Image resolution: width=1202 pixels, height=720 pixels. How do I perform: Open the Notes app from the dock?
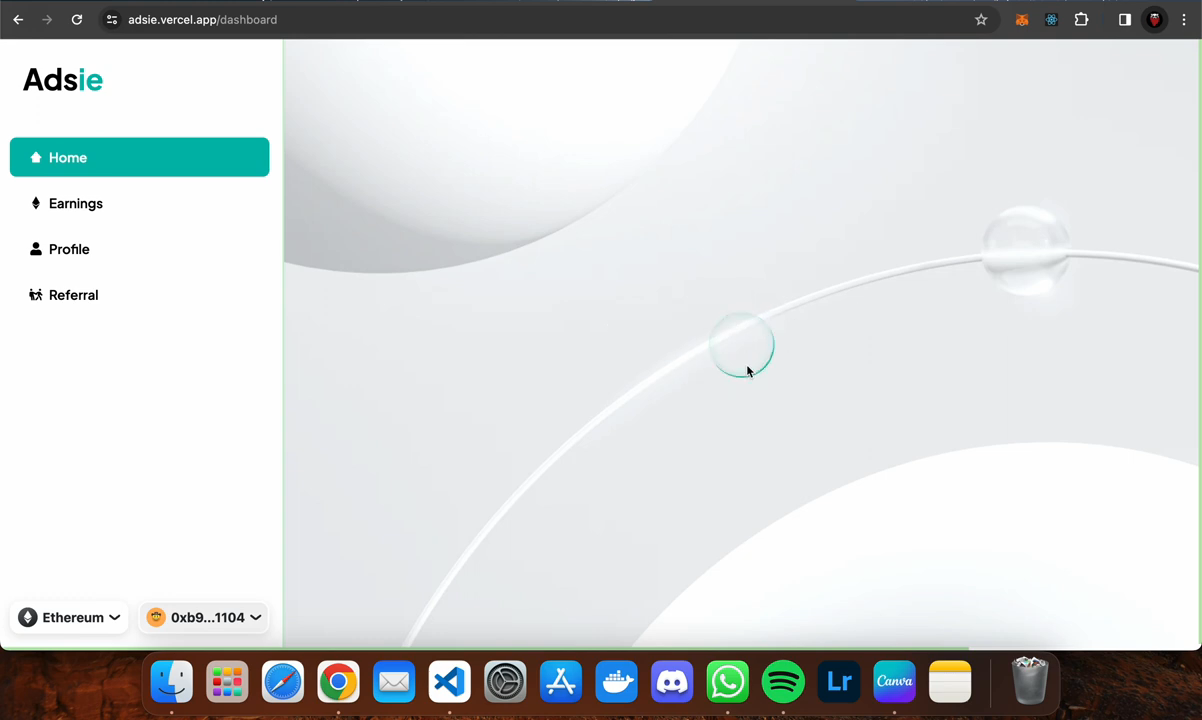tap(950, 683)
